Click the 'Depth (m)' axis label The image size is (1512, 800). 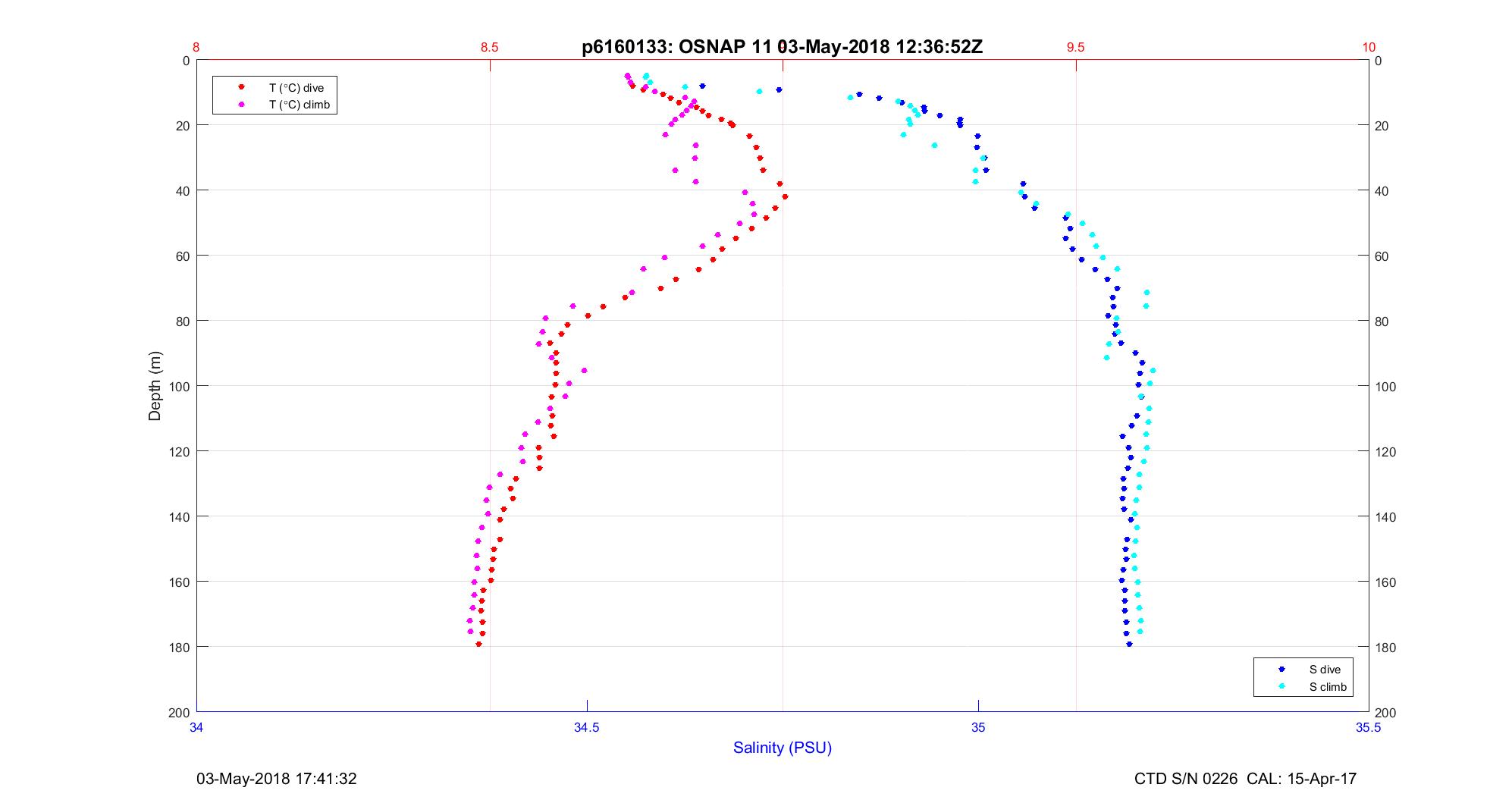click(x=155, y=386)
